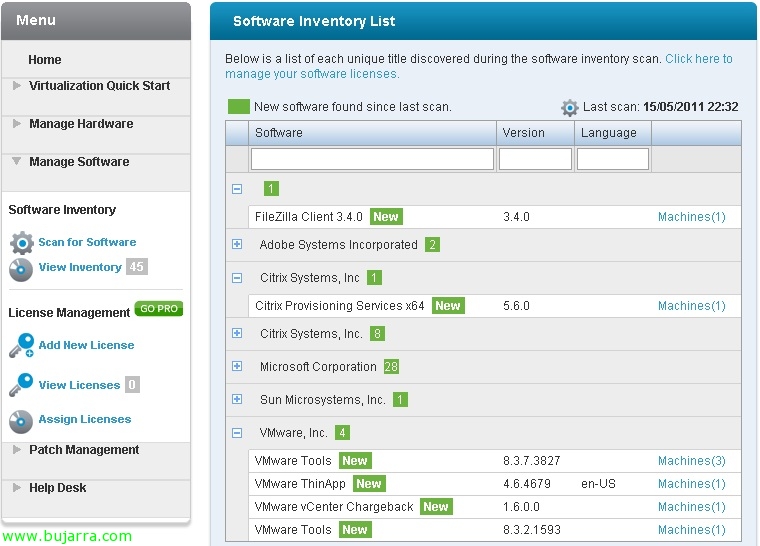
Task: Click the New tag on Citrix Provisioning Services
Action: pyautogui.click(x=448, y=305)
